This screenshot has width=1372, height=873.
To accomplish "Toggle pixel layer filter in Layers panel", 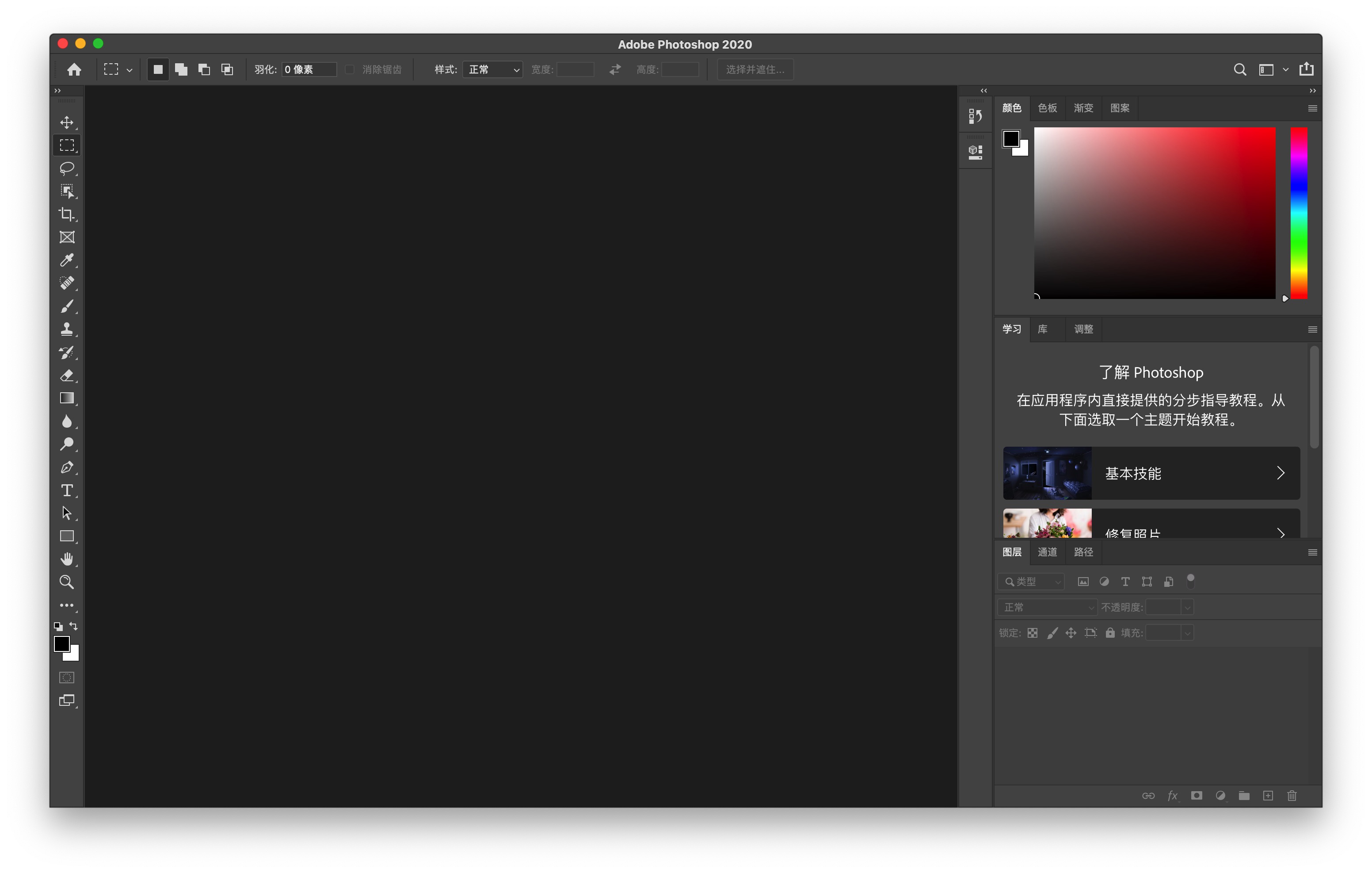I will point(1083,582).
